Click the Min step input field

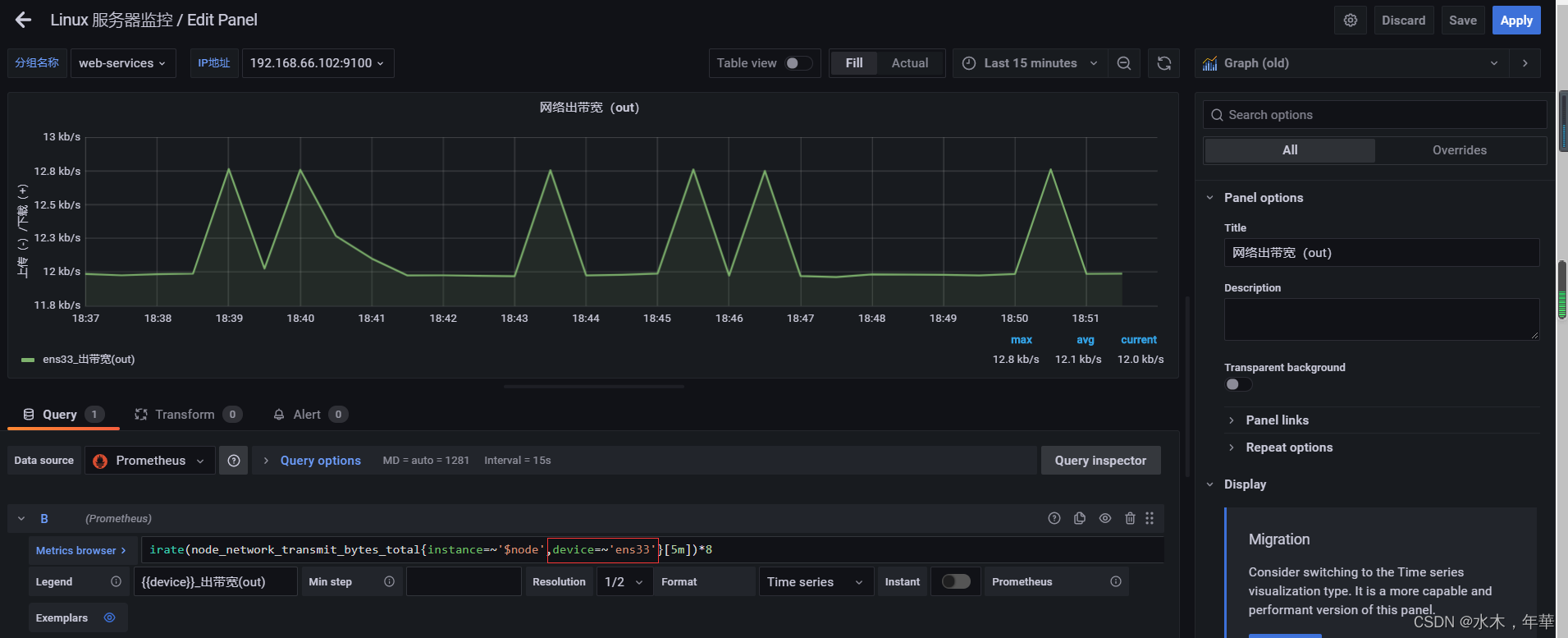click(x=464, y=581)
